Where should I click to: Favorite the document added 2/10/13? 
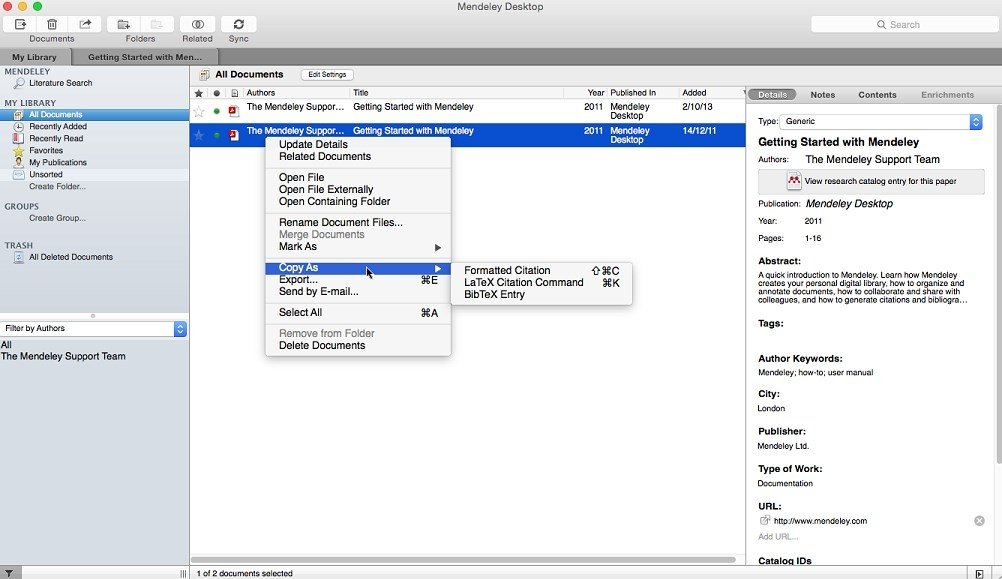click(x=199, y=112)
